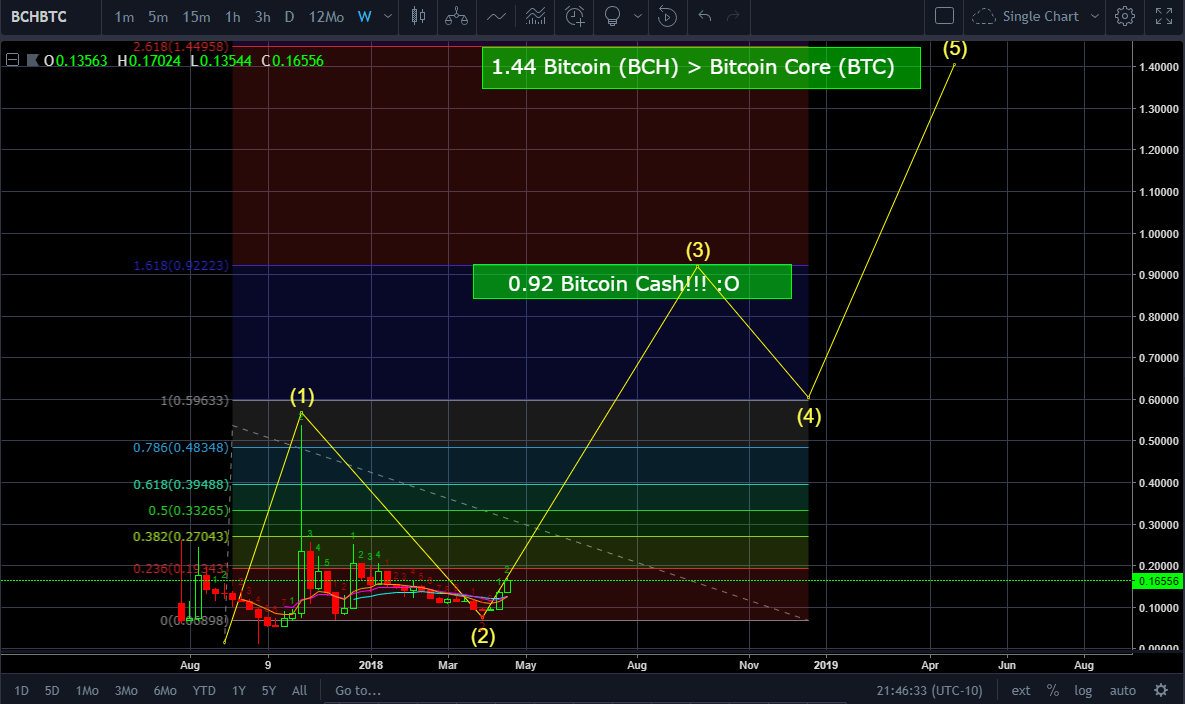Viewport: 1185px width, 704px height.
Task: Expand the publish idea dropdown arrow
Action: [638, 16]
